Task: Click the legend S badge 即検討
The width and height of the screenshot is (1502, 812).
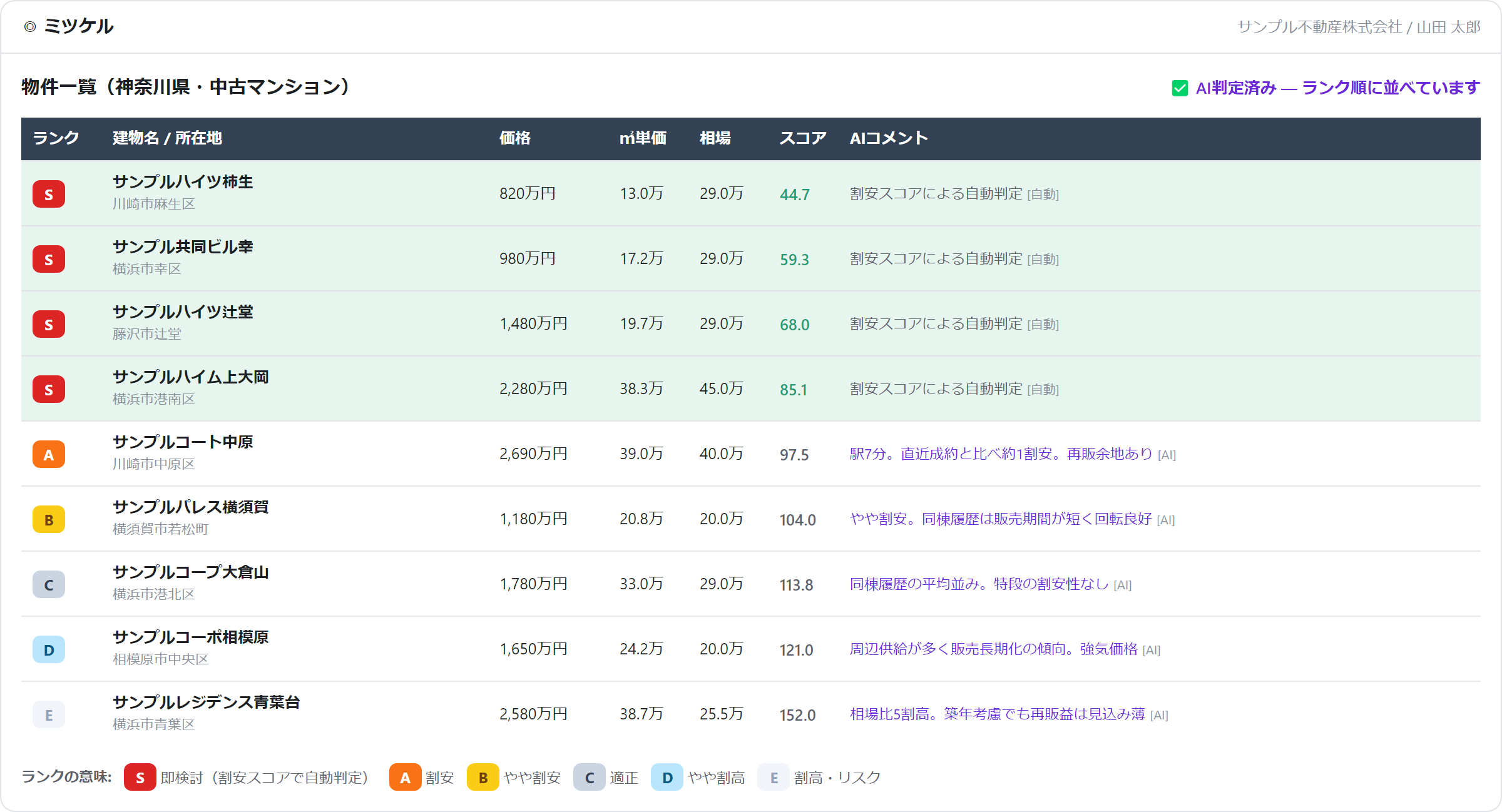Action: 140,777
